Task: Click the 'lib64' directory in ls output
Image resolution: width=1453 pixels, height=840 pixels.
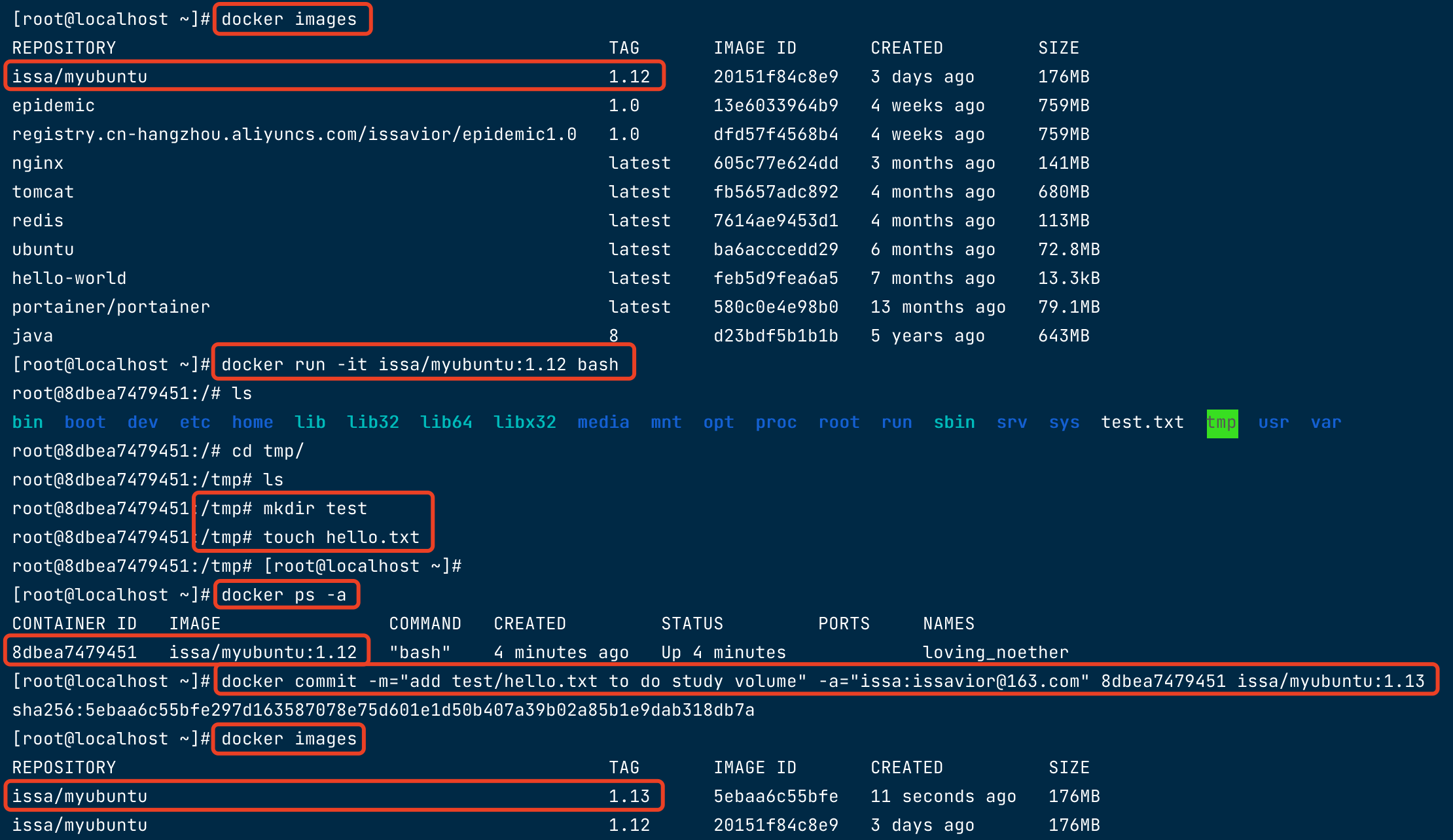Action: pyautogui.click(x=446, y=422)
